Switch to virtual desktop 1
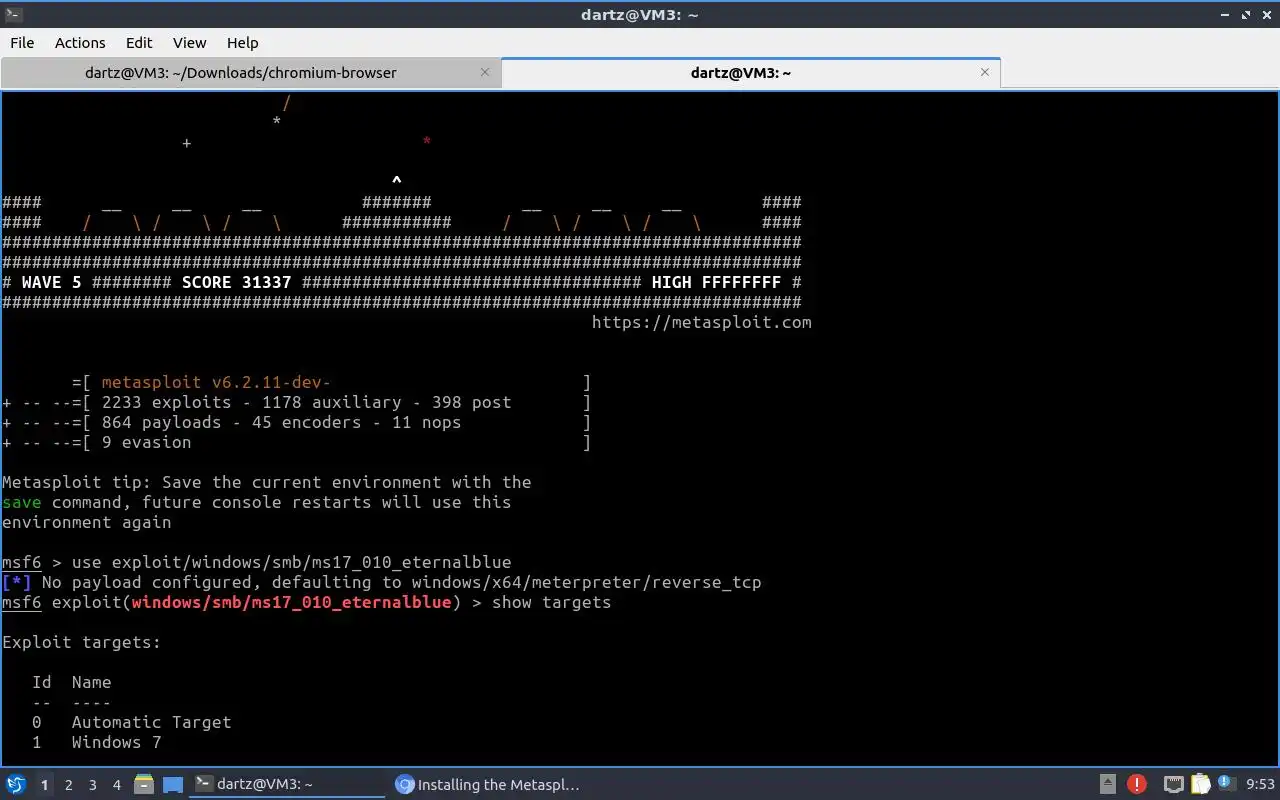1280x800 pixels. (x=44, y=785)
